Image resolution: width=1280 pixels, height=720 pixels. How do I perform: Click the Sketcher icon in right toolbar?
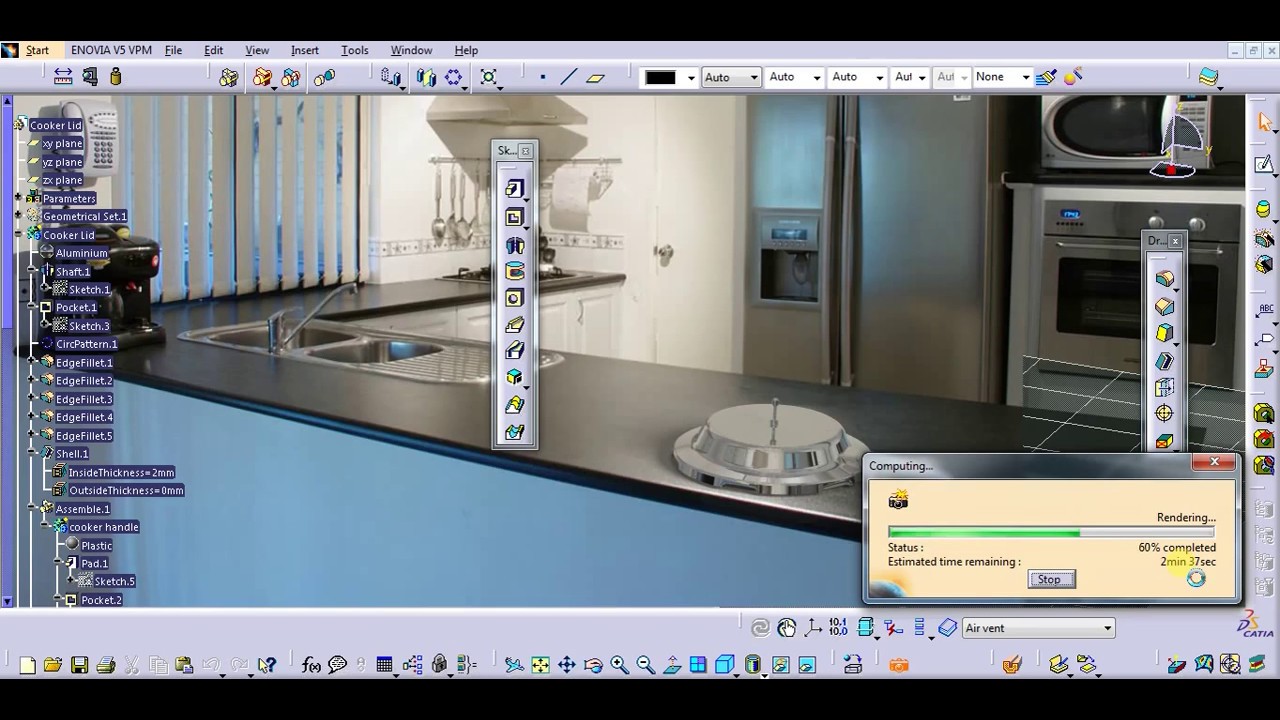point(1264,165)
